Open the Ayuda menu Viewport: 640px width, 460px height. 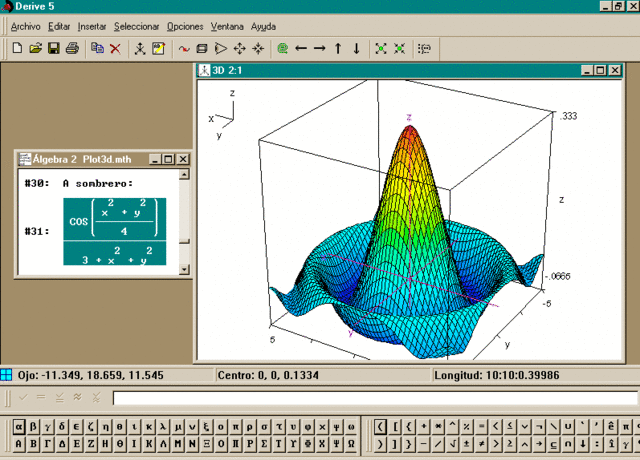click(x=264, y=27)
